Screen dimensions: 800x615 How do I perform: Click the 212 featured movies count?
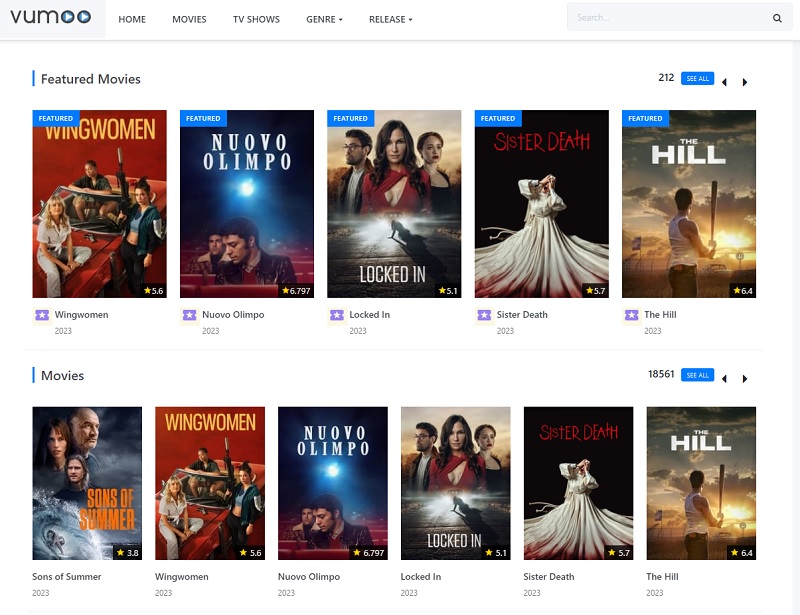[x=666, y=78]
